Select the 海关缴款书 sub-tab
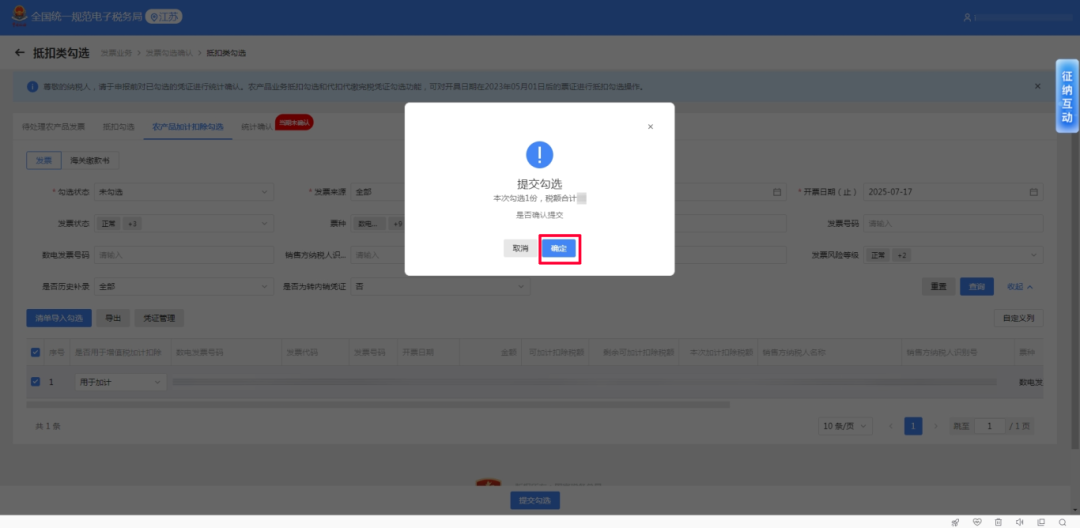The width and height of the screenshot is (1080, 528). pyautogui.click(x=90, y=160)
